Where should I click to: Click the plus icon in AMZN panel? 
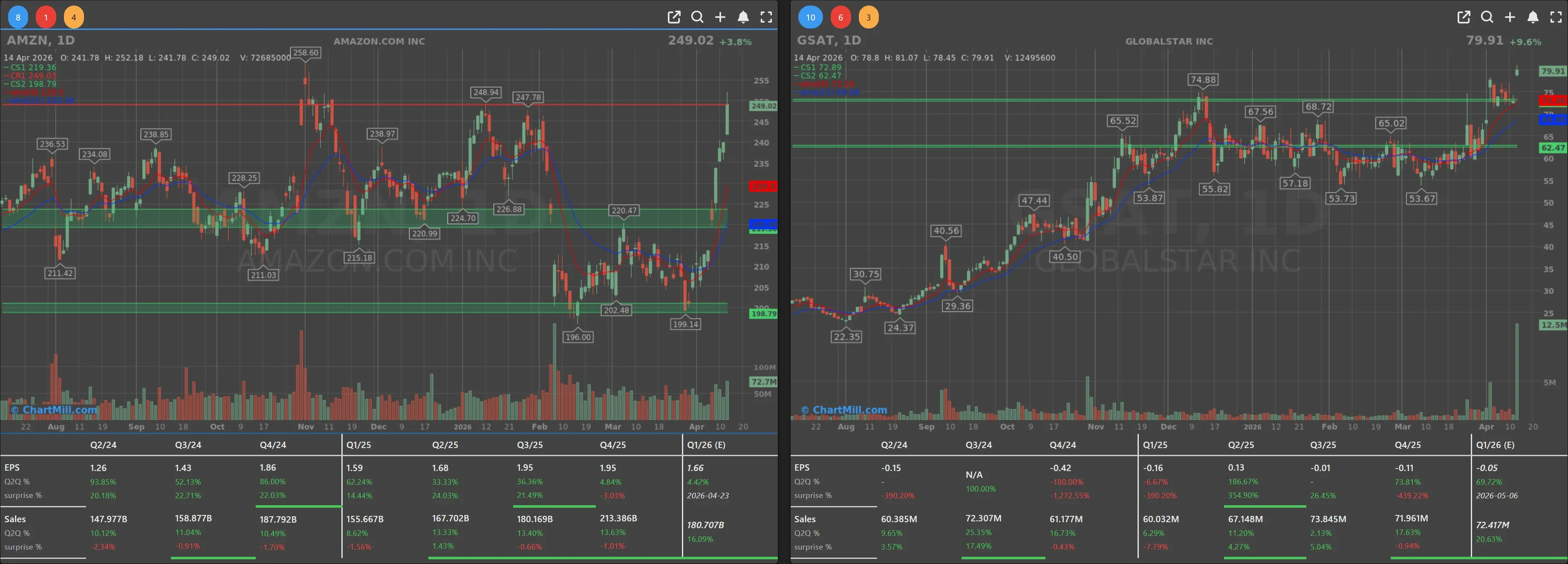pyautogui.click(x=720, y=17)
